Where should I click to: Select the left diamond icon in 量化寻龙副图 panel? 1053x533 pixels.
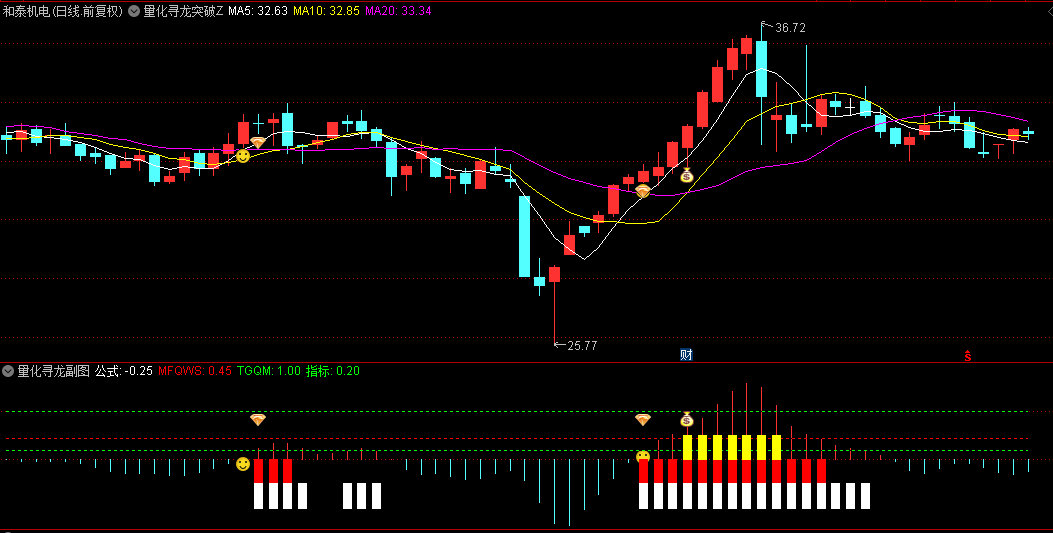point(258,420)
